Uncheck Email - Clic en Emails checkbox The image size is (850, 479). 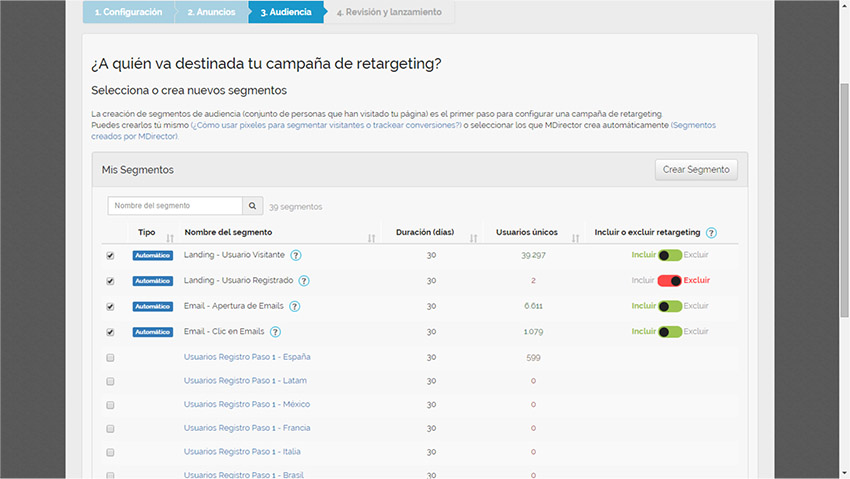pos(111,332)
